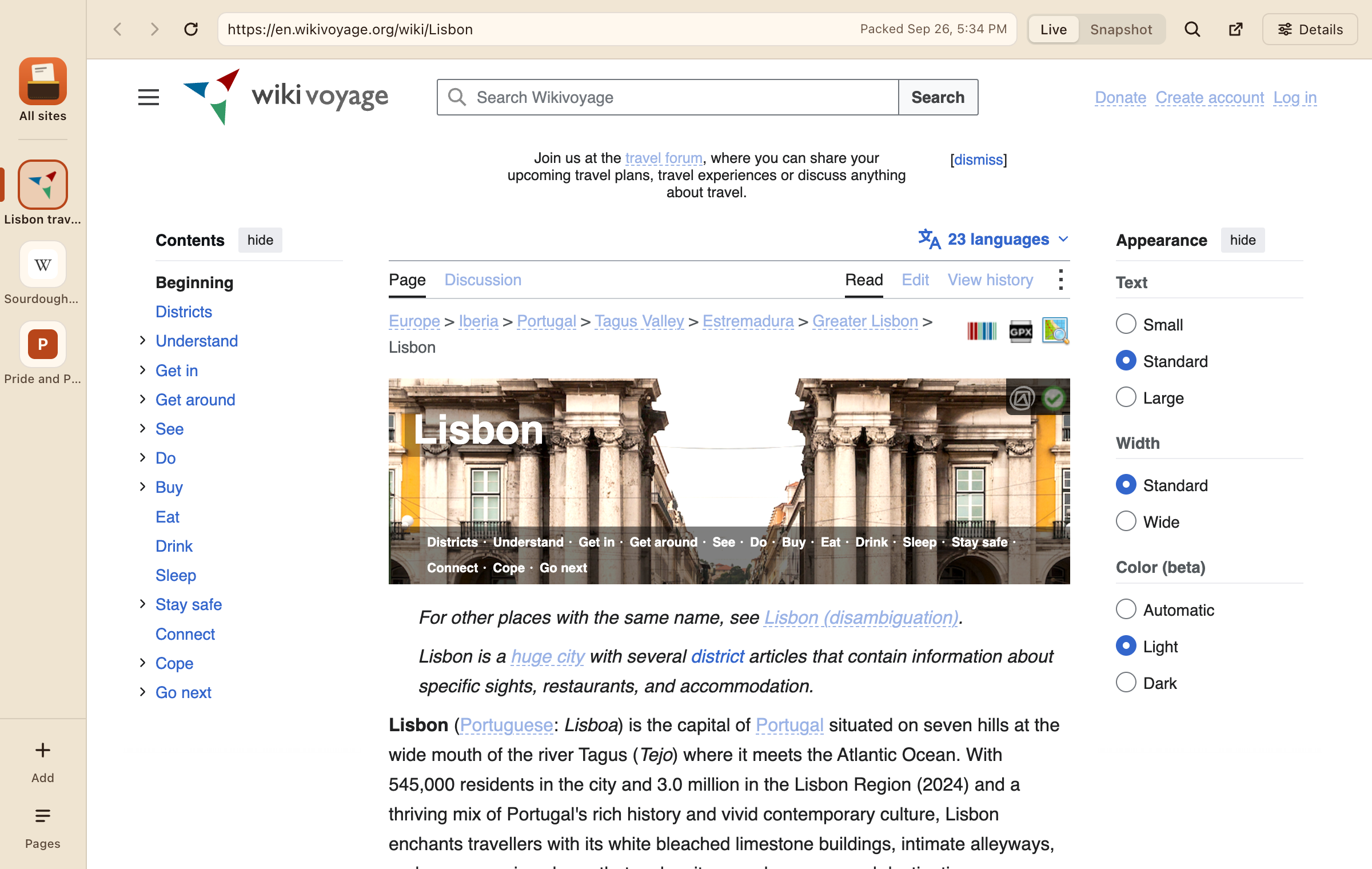Select Large text size
This screenshot has height=869, width=1372.
(1126, 397)
